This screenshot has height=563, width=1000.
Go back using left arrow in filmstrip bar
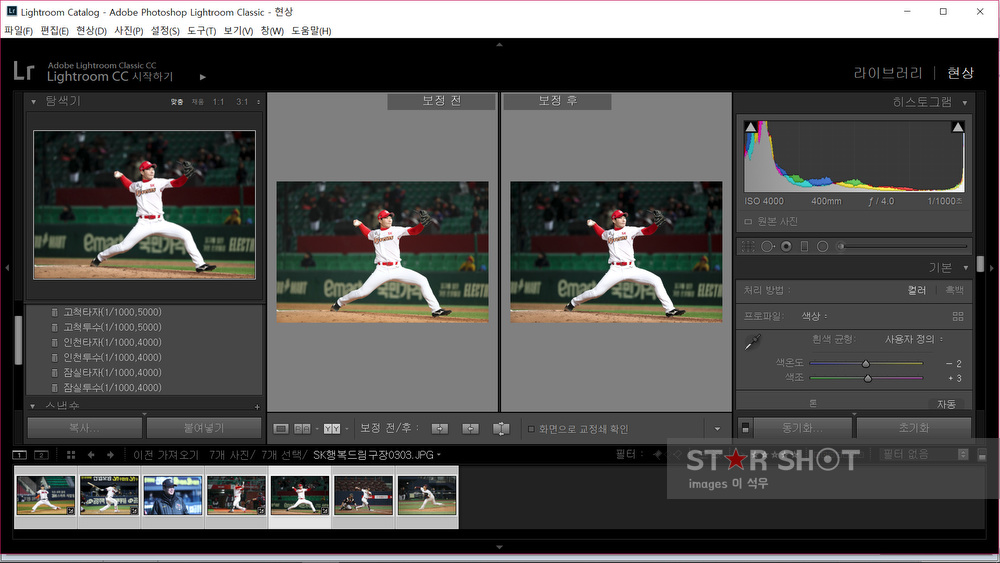coord(91,455)
